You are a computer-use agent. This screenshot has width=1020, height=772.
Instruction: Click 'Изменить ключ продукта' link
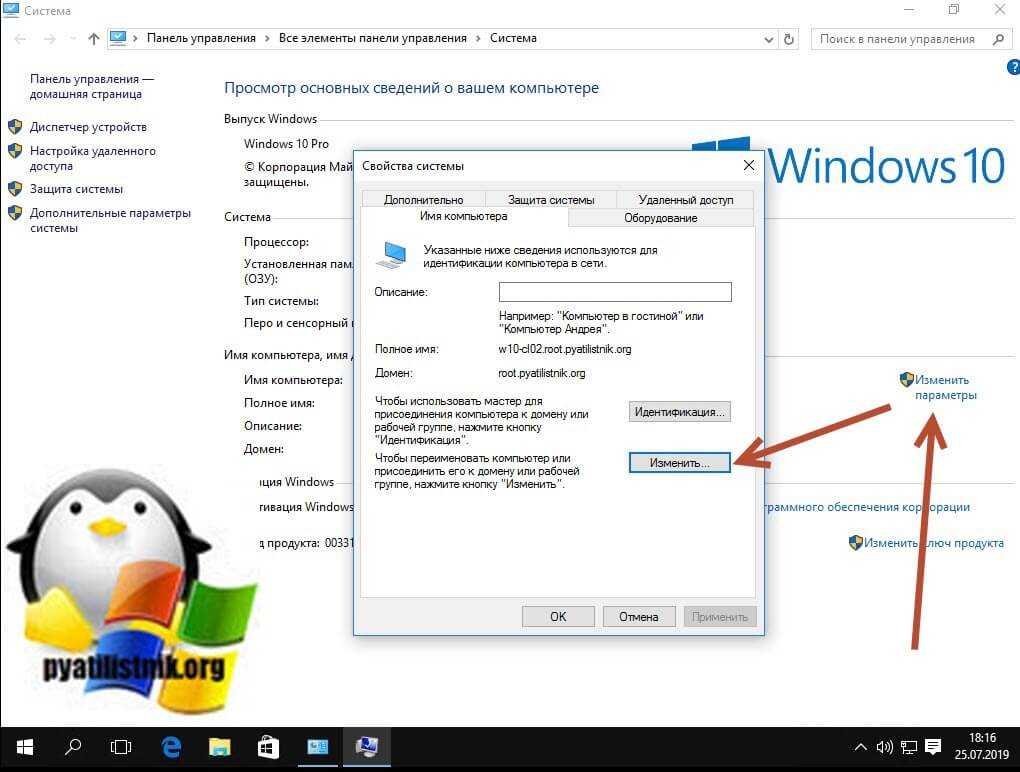pos(933,543)
